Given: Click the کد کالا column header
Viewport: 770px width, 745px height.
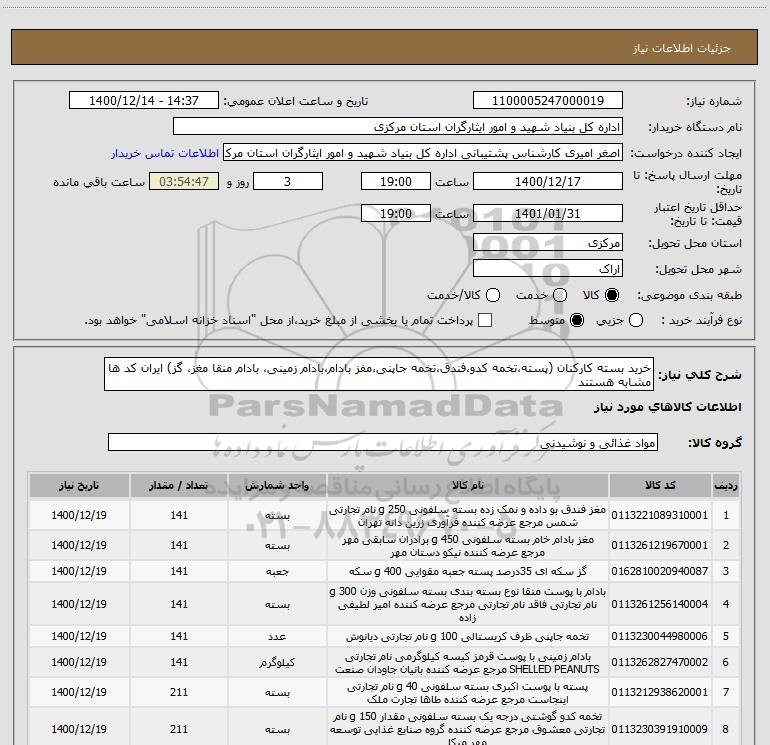Looking at the screenshot, I should pos(660,486).
